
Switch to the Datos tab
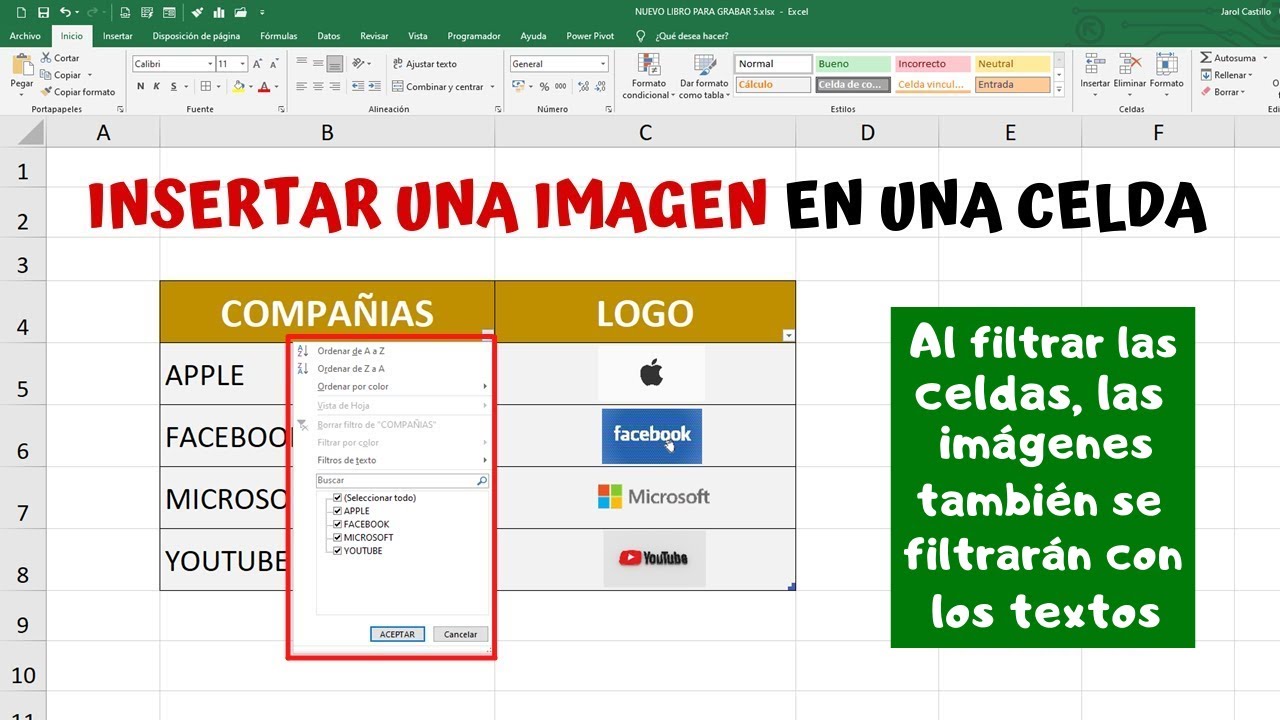click(x=329, y=36)
